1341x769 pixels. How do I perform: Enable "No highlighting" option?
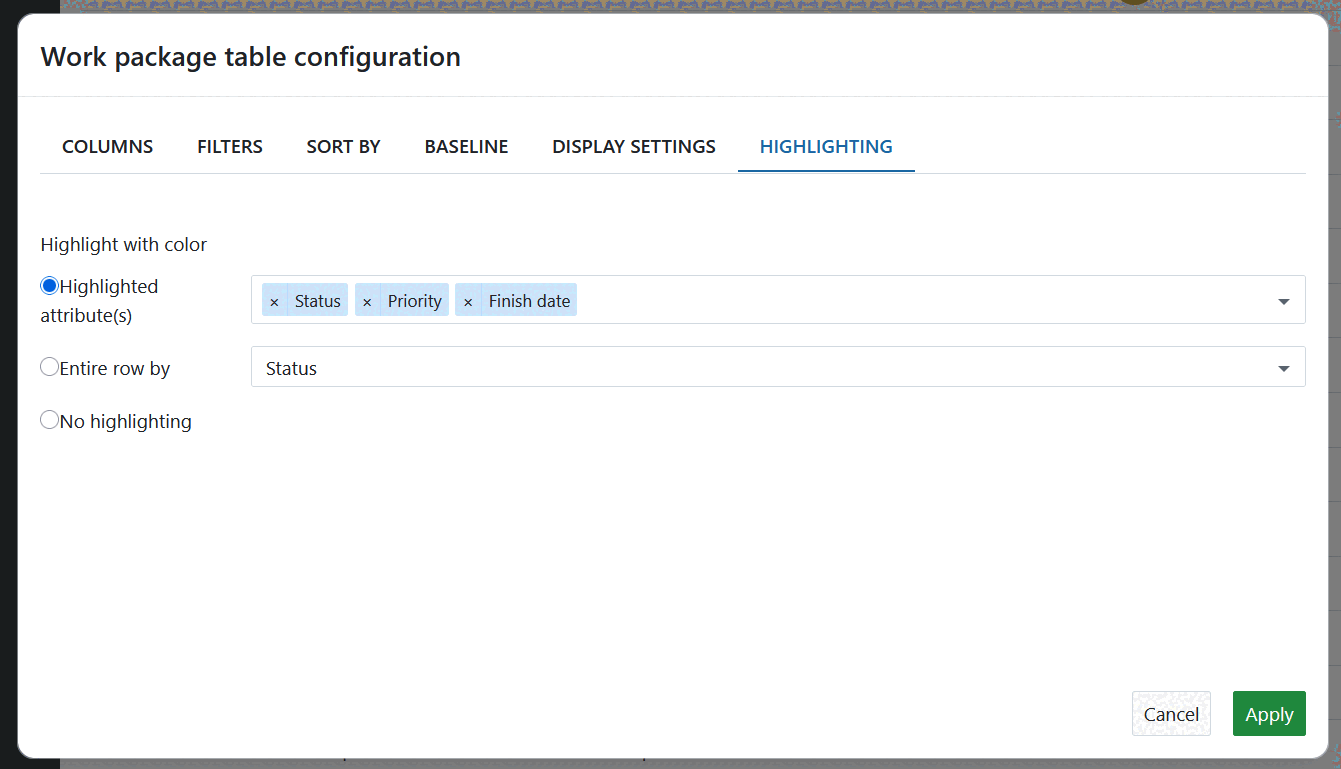coord(49,419)
